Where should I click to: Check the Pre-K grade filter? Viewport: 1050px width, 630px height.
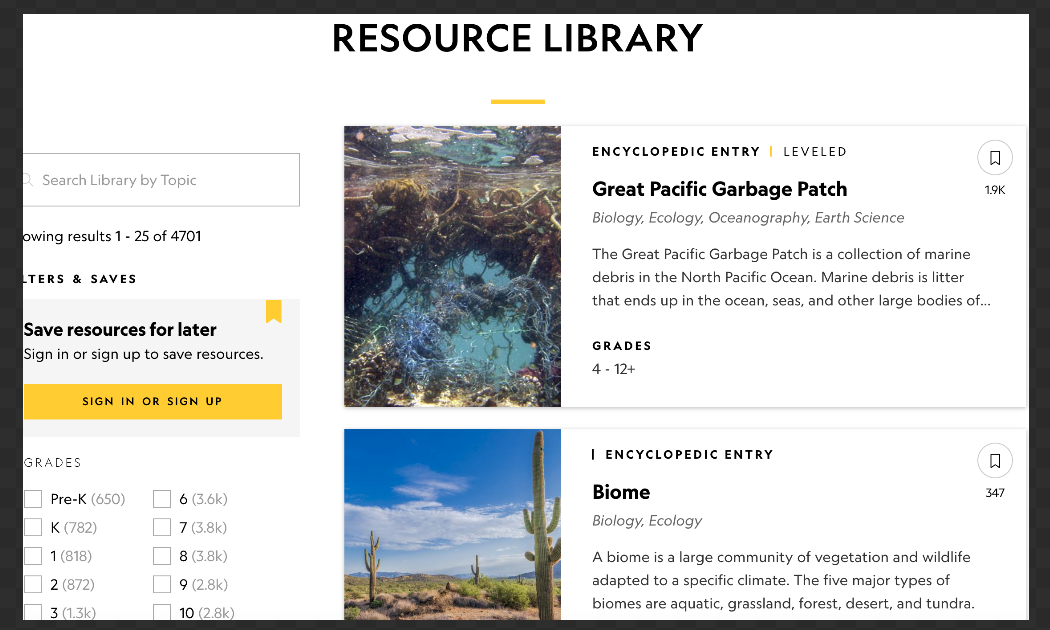tap(33, 499)
